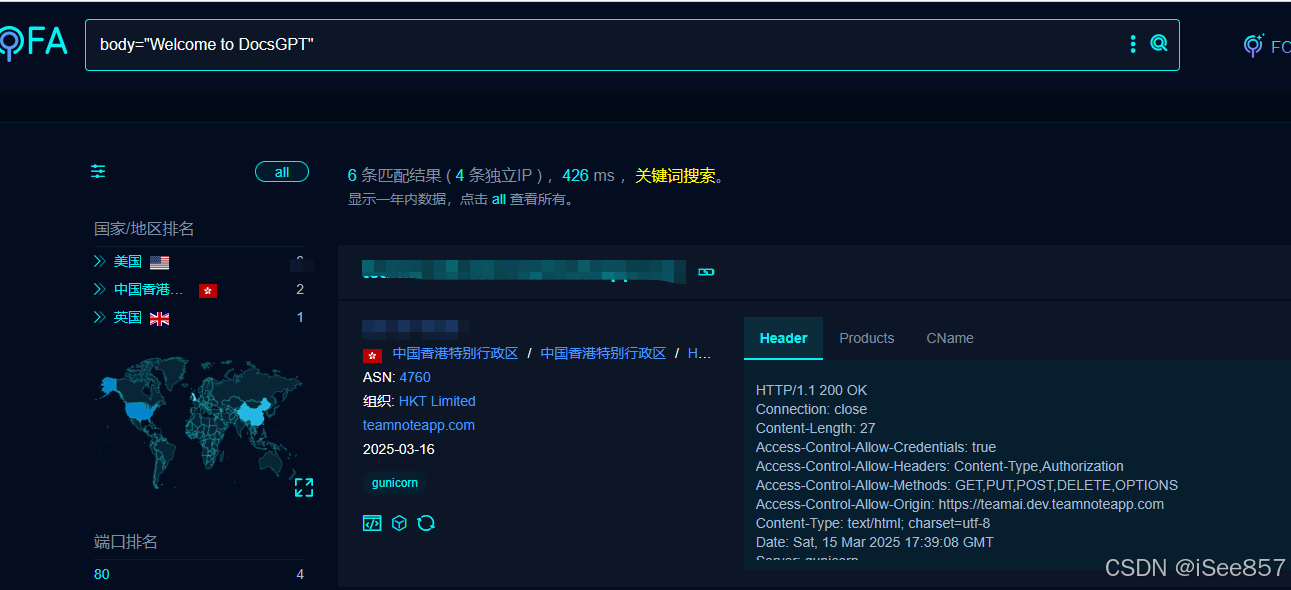1291x590 pixels.
Task: Click the 'all' link in the one-year data note
Action: click(x=499, y=199)
